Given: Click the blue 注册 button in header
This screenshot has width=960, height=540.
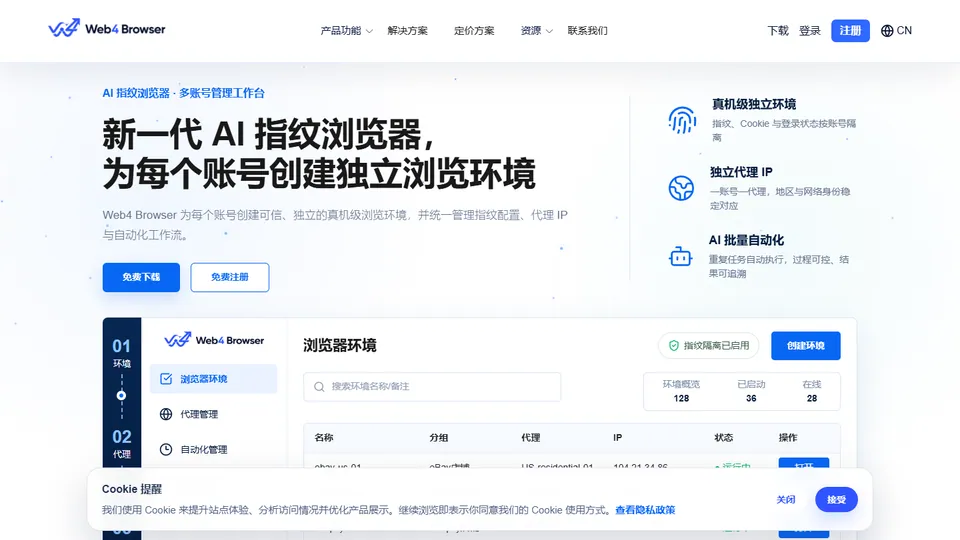Looking at the screenshot, I should 850,31.
